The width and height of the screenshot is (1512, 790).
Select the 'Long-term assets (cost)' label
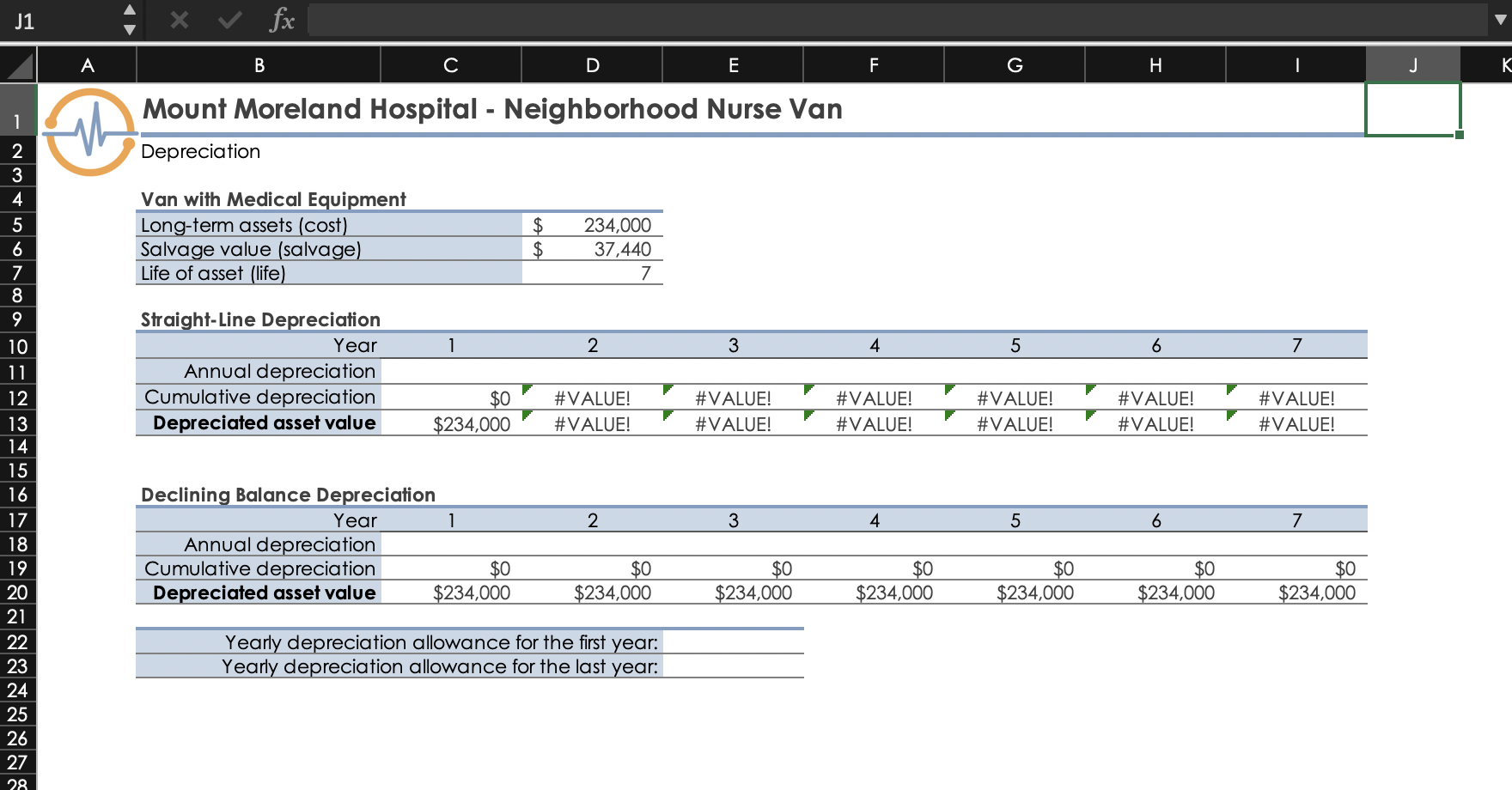(244, 225)
